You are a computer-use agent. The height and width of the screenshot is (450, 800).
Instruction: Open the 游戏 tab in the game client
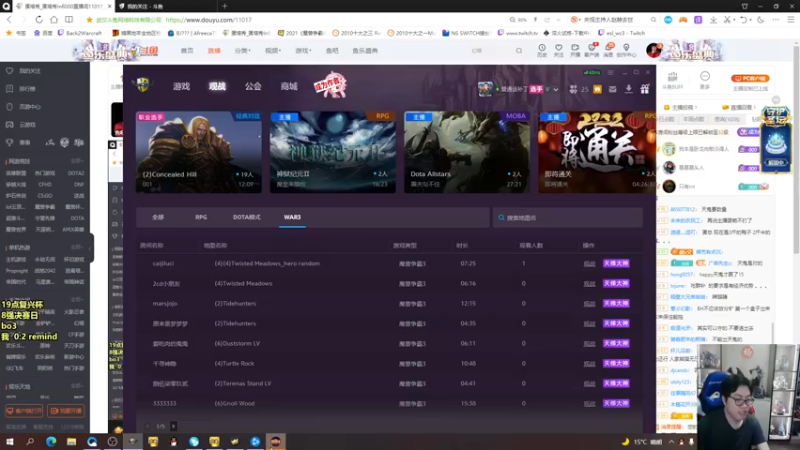181,86
